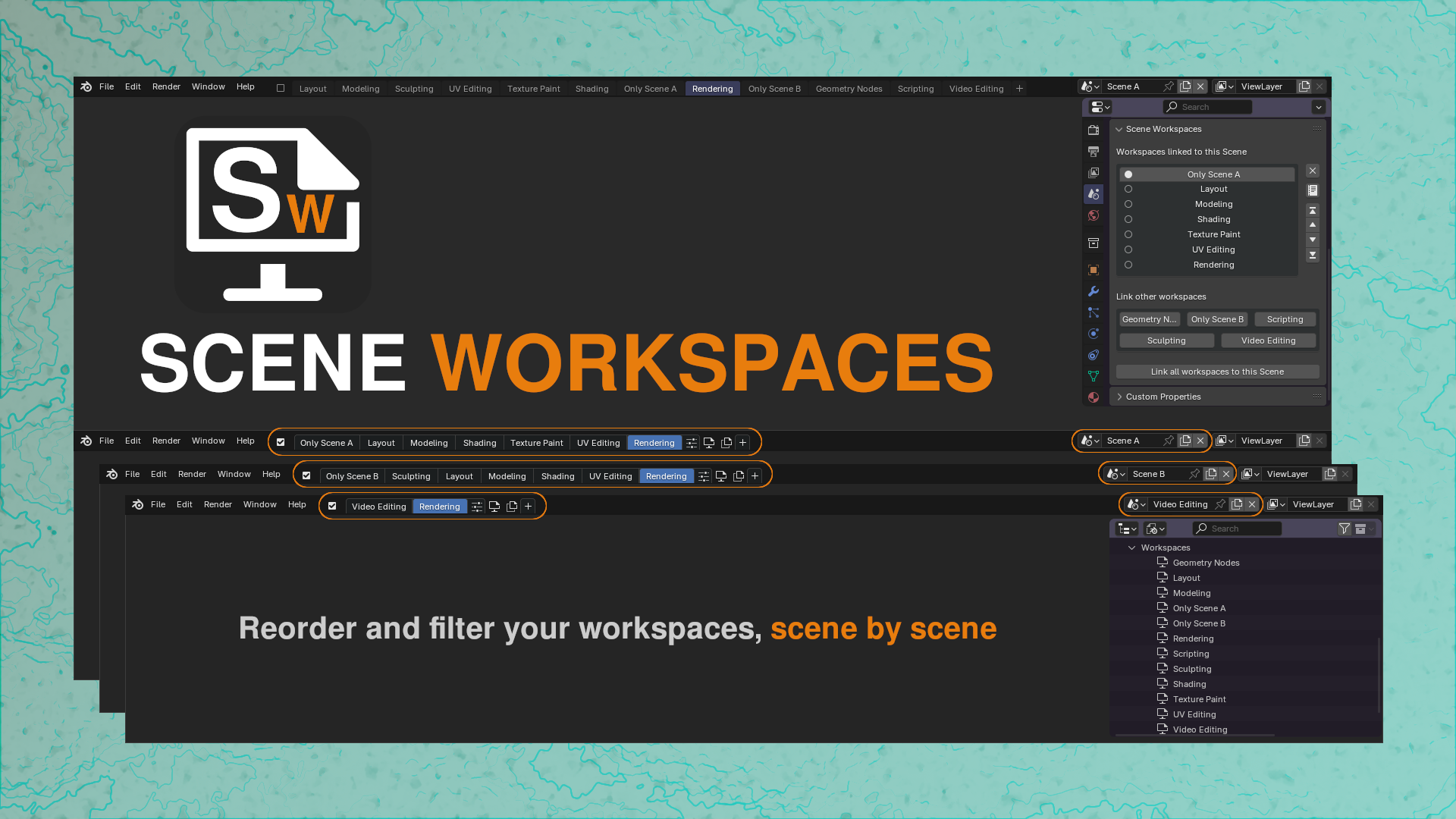Move selected workspace to top of list

[1313, 210]
